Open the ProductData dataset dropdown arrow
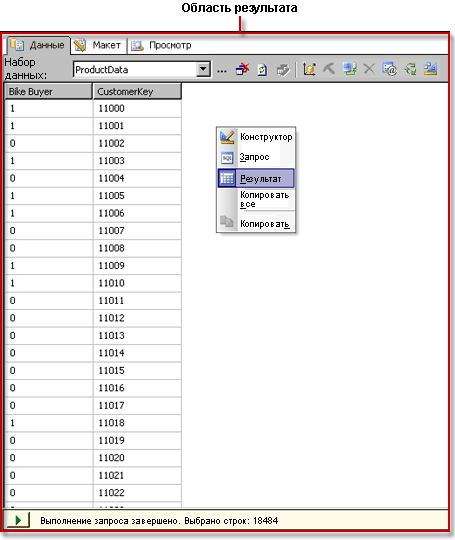Viewport: 455px width, 540px height. pyautogui.click(x=203, y=69)
